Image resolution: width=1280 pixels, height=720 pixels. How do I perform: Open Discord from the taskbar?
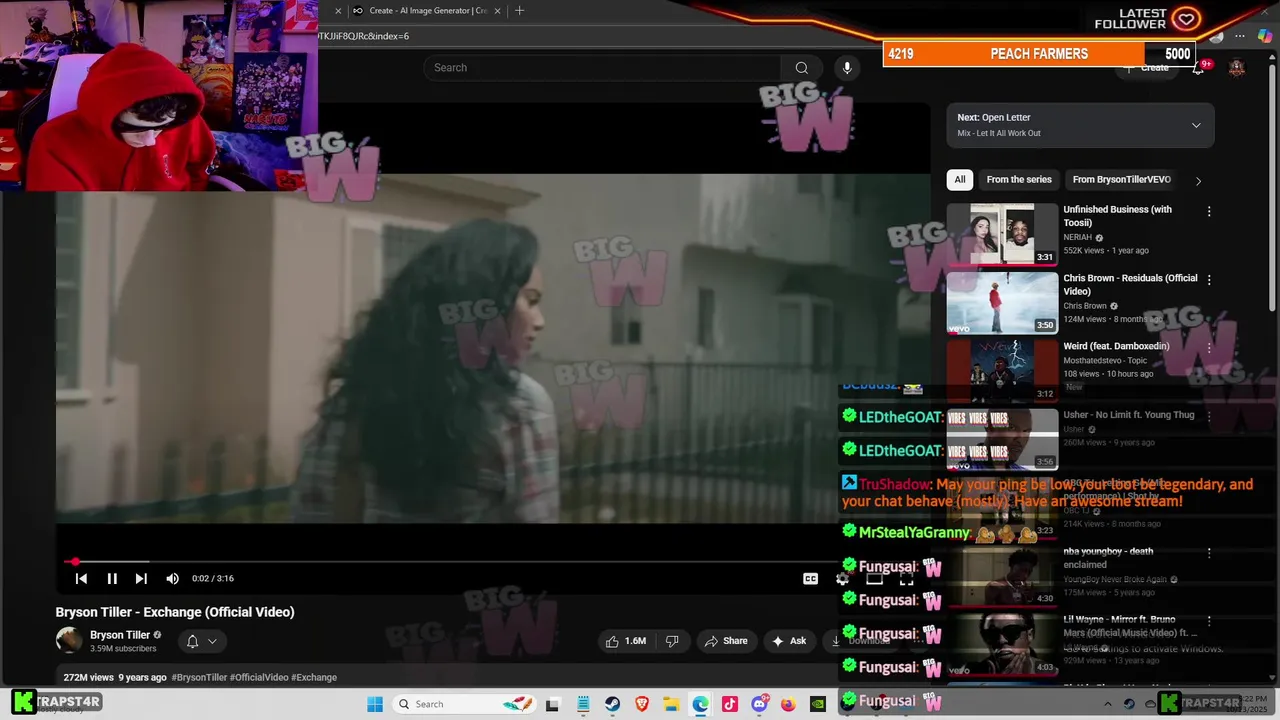(x=759, y=704)
